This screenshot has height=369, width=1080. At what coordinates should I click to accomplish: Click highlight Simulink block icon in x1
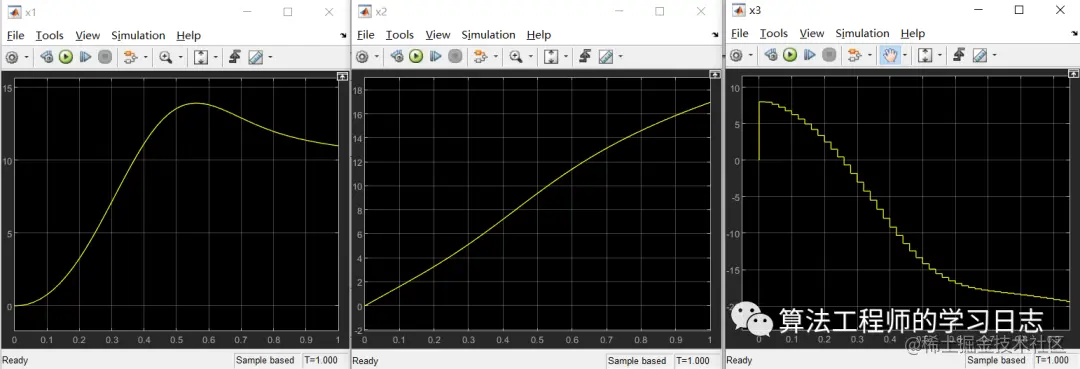click(130, 57)
